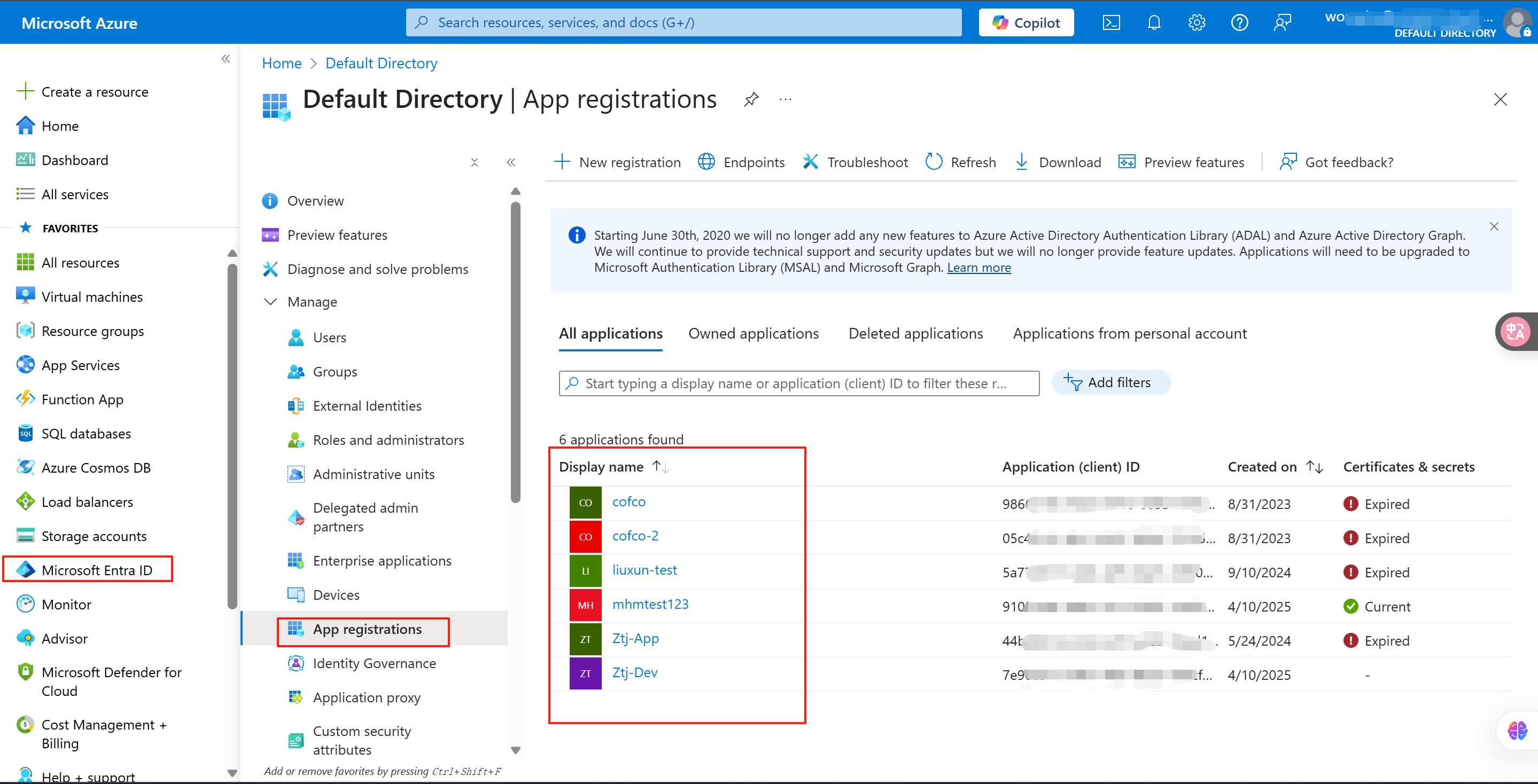1538x784 pixels.
Task: Click New registration
Action: click(617, 162)
